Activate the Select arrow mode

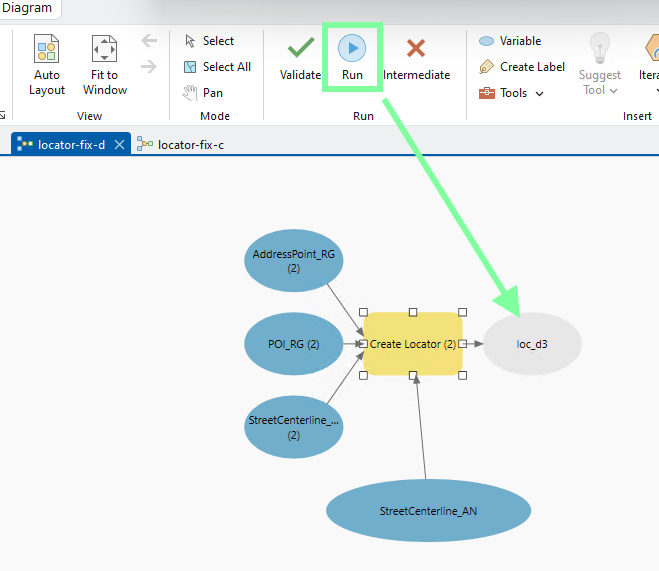pyautogui.click(x=209, y=41)
